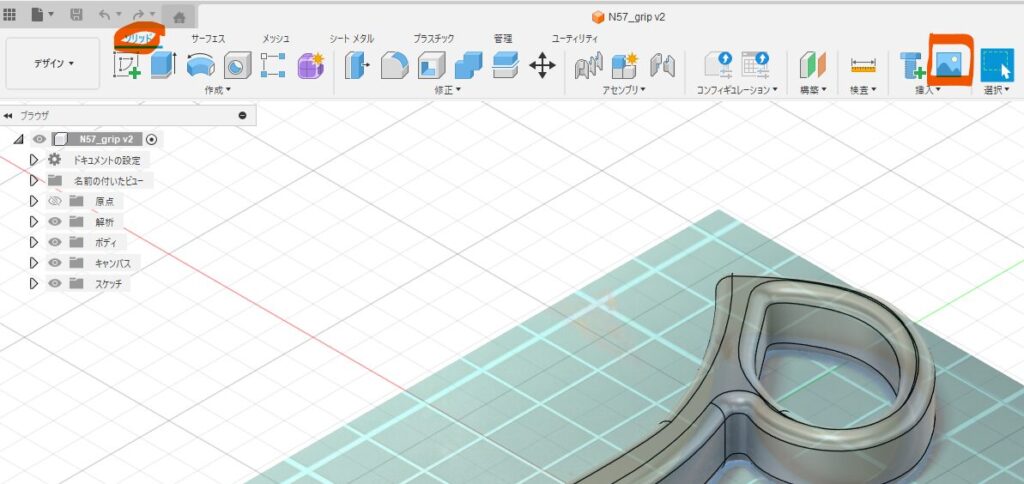1024x484 pixels.
Task: Click the Measure ruler icon
Action: [x=862, y=66]
